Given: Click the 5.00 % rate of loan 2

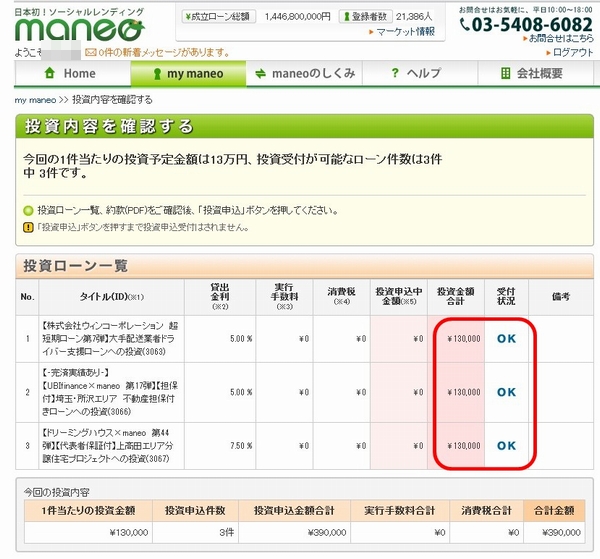Looking at the screenshot, I should click(241, 392).
